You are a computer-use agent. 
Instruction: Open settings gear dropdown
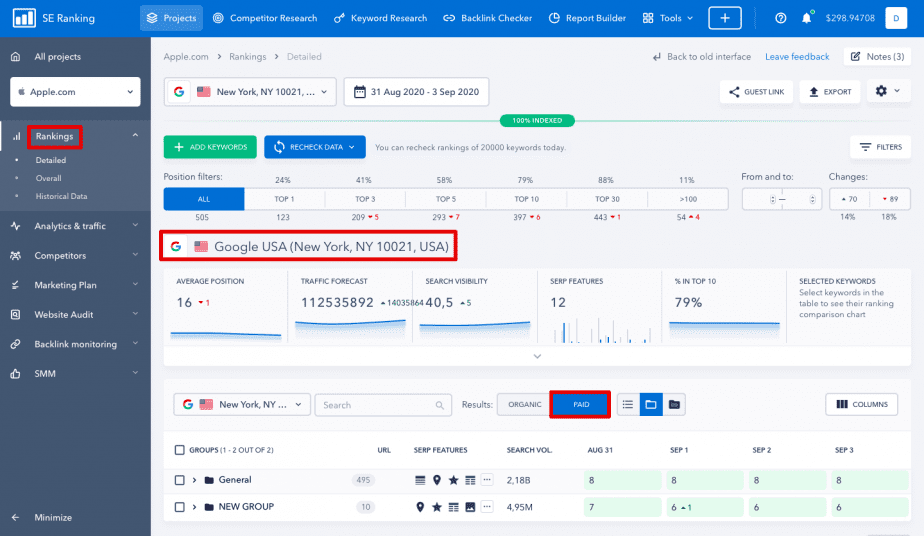(x=887, y=91)
